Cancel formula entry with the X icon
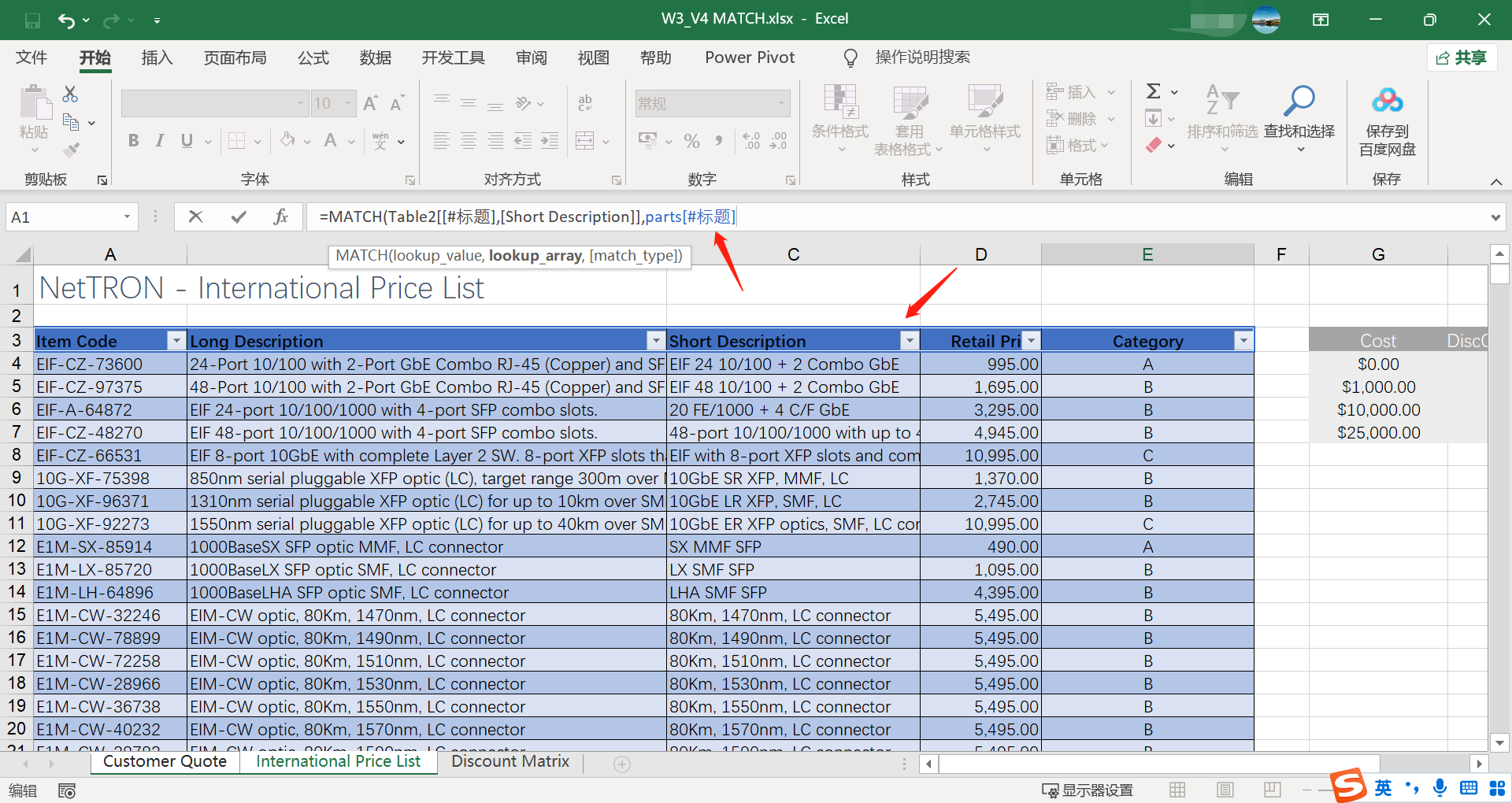The width and height of the screenshot is (1512, 803). pos(195,216)
